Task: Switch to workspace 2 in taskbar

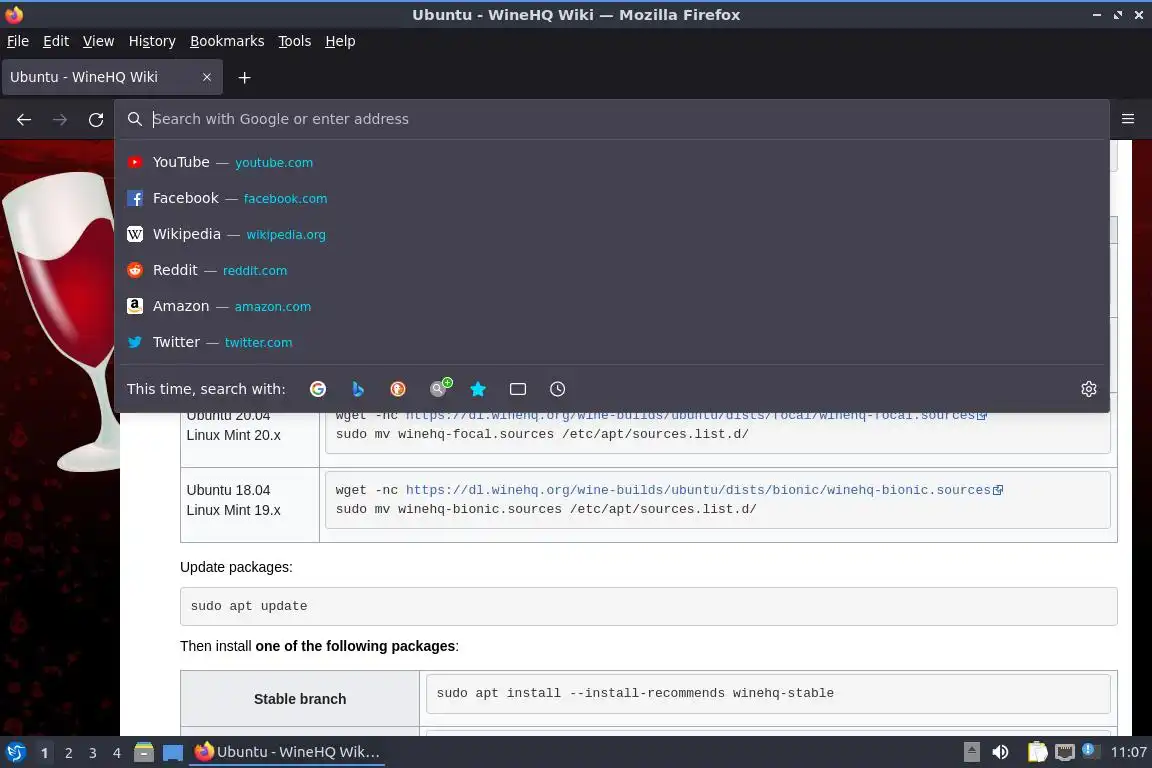Action: (x=68, y=753)
